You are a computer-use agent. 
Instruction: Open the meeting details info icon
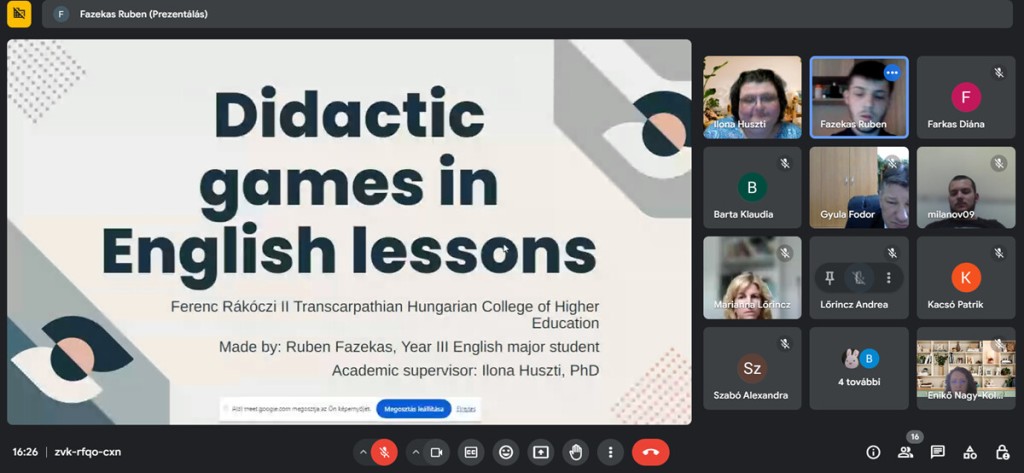873,452
